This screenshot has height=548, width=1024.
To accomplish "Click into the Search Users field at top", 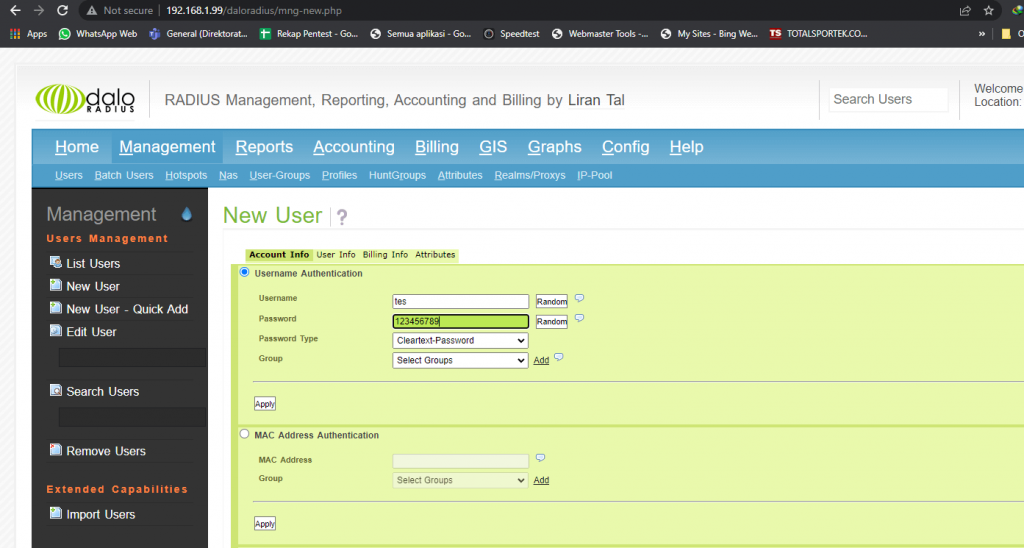I will [x=888, y=99].
